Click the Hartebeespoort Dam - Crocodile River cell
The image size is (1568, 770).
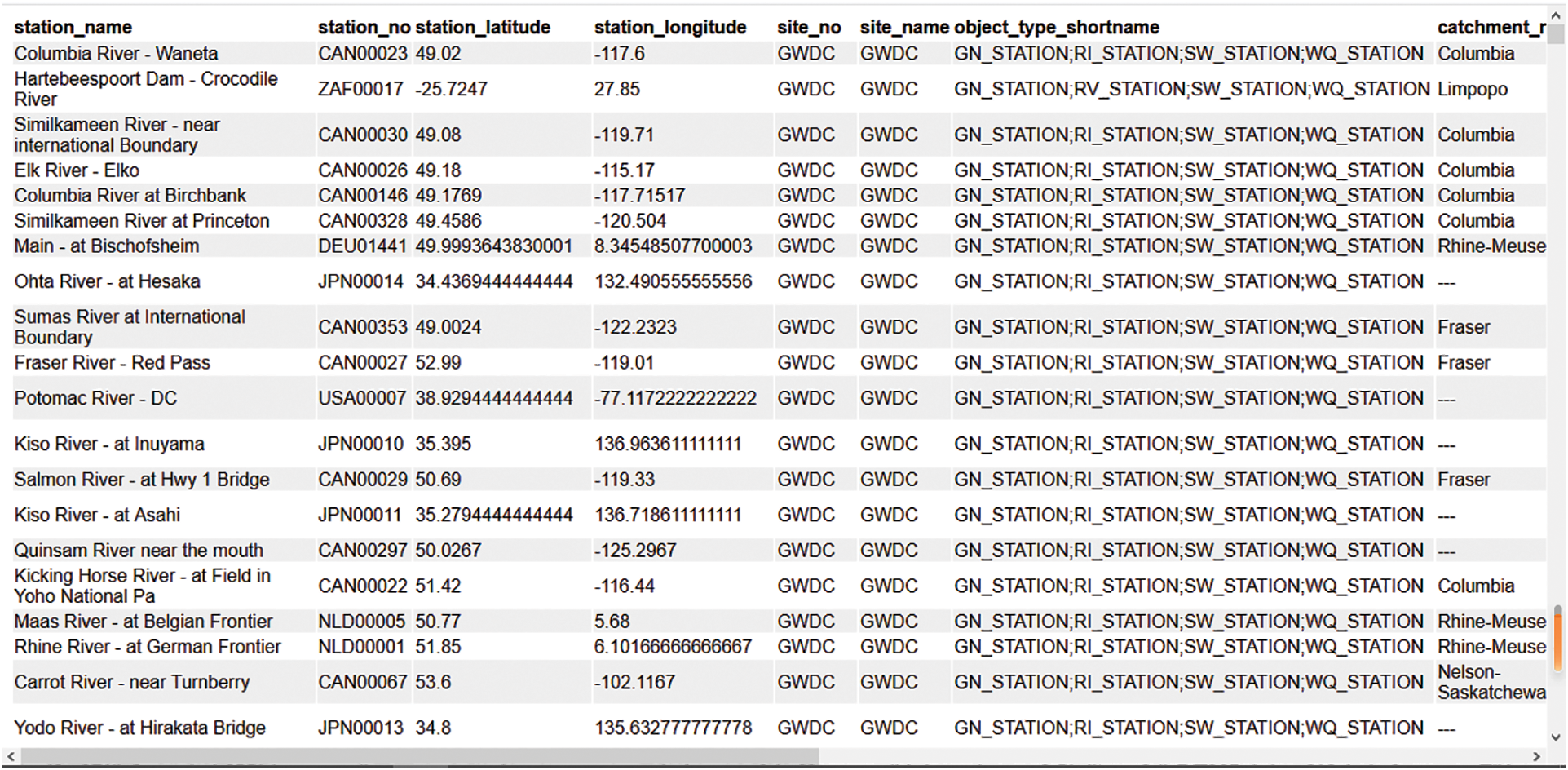click(x=146, y=89)
